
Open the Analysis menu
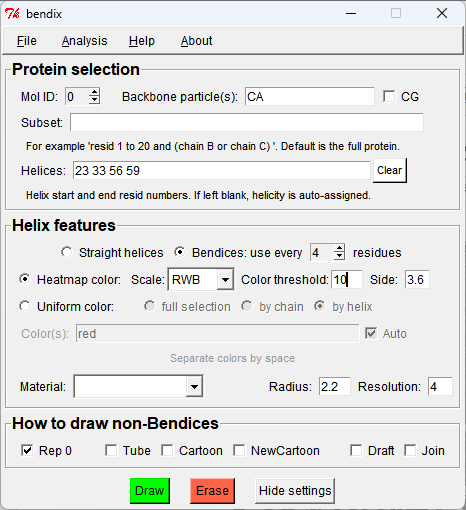pos(84,41)
